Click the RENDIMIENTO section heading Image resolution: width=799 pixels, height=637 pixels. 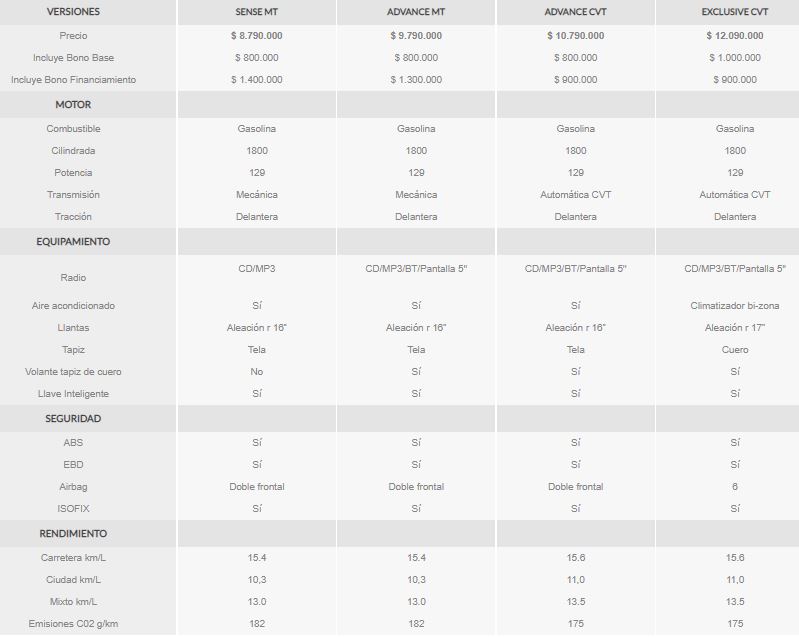tap(73, 534)
